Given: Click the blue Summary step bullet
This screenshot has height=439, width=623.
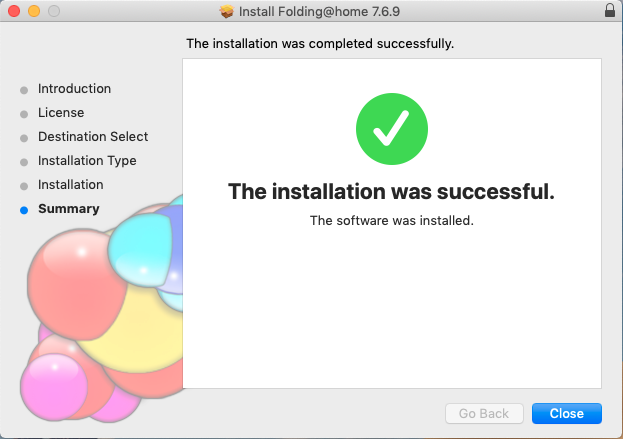Looking at the screenshot, I should coord(24,210).
